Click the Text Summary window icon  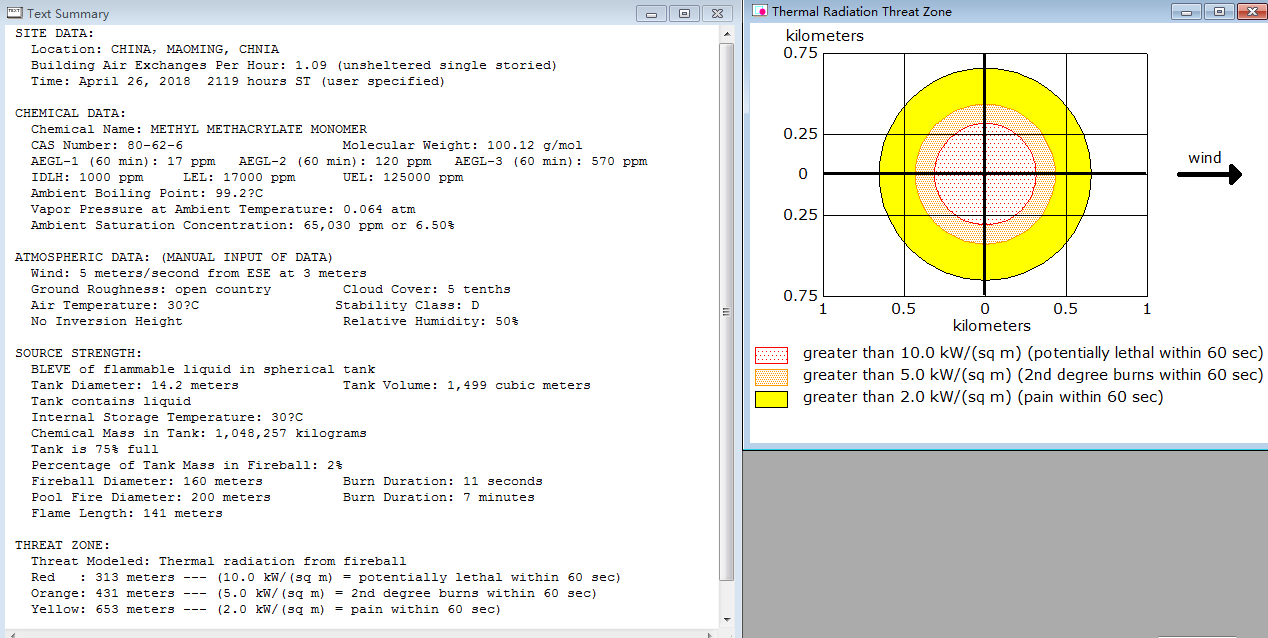pyautogui.click(x=14, y=13)
